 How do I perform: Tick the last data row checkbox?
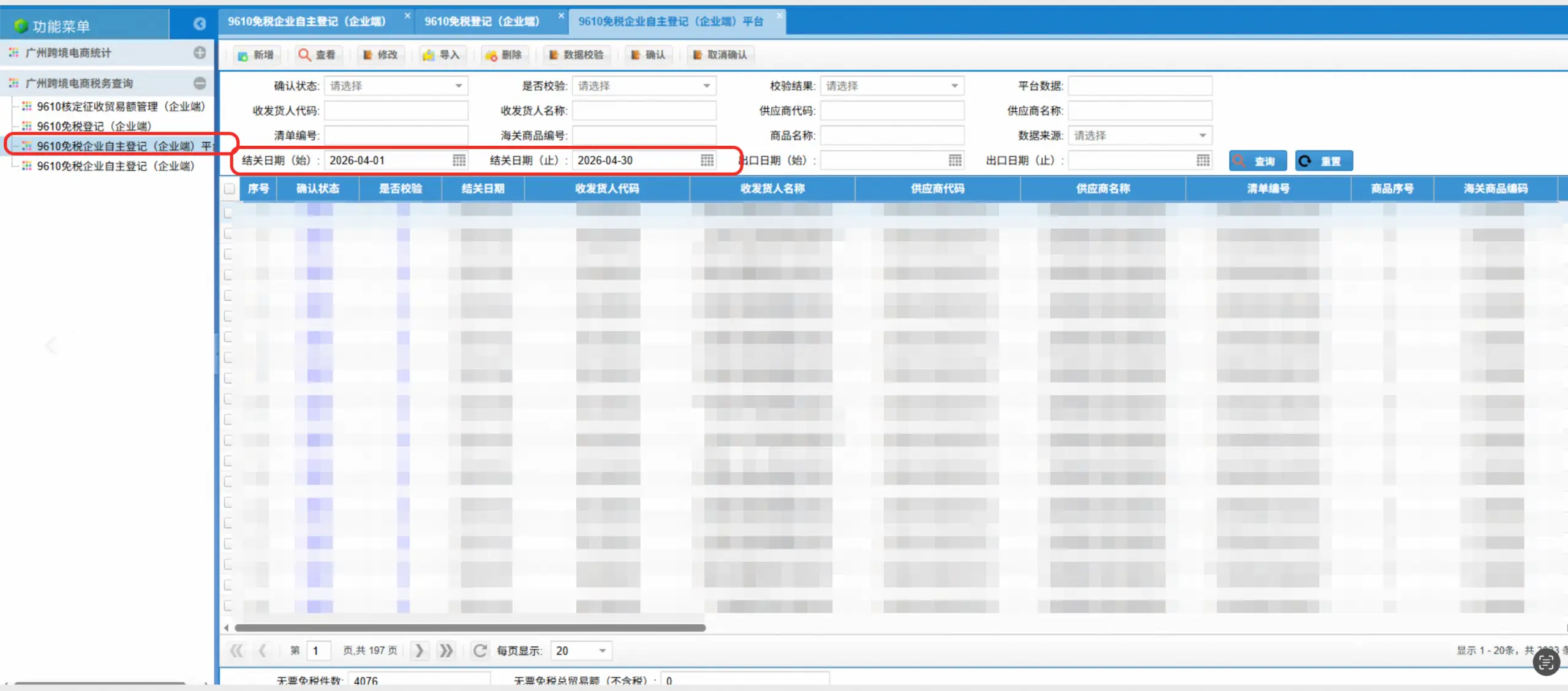tap(228, 606)
